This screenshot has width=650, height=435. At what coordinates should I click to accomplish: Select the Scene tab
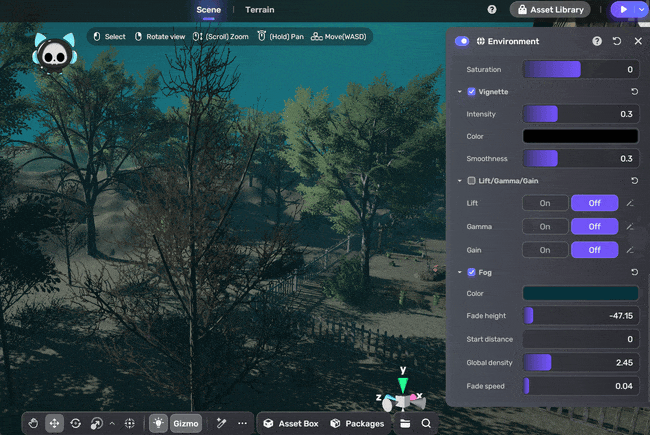208,9
